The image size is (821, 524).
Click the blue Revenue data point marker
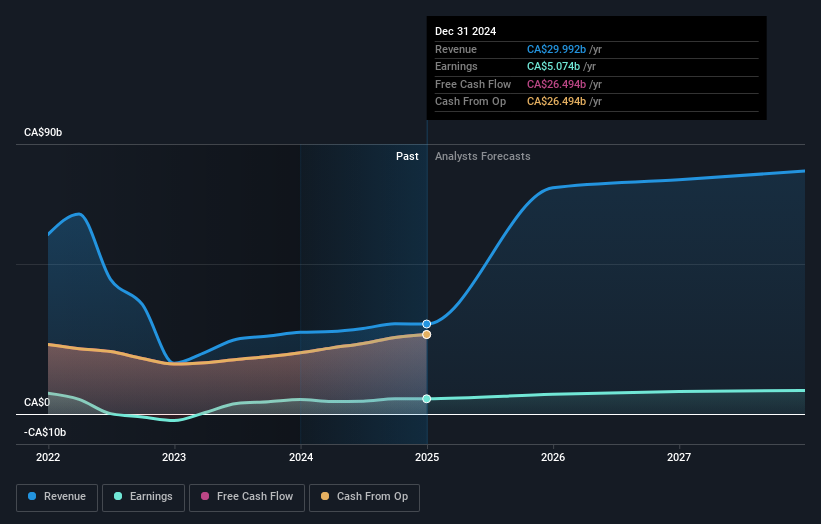click(427, 324)
